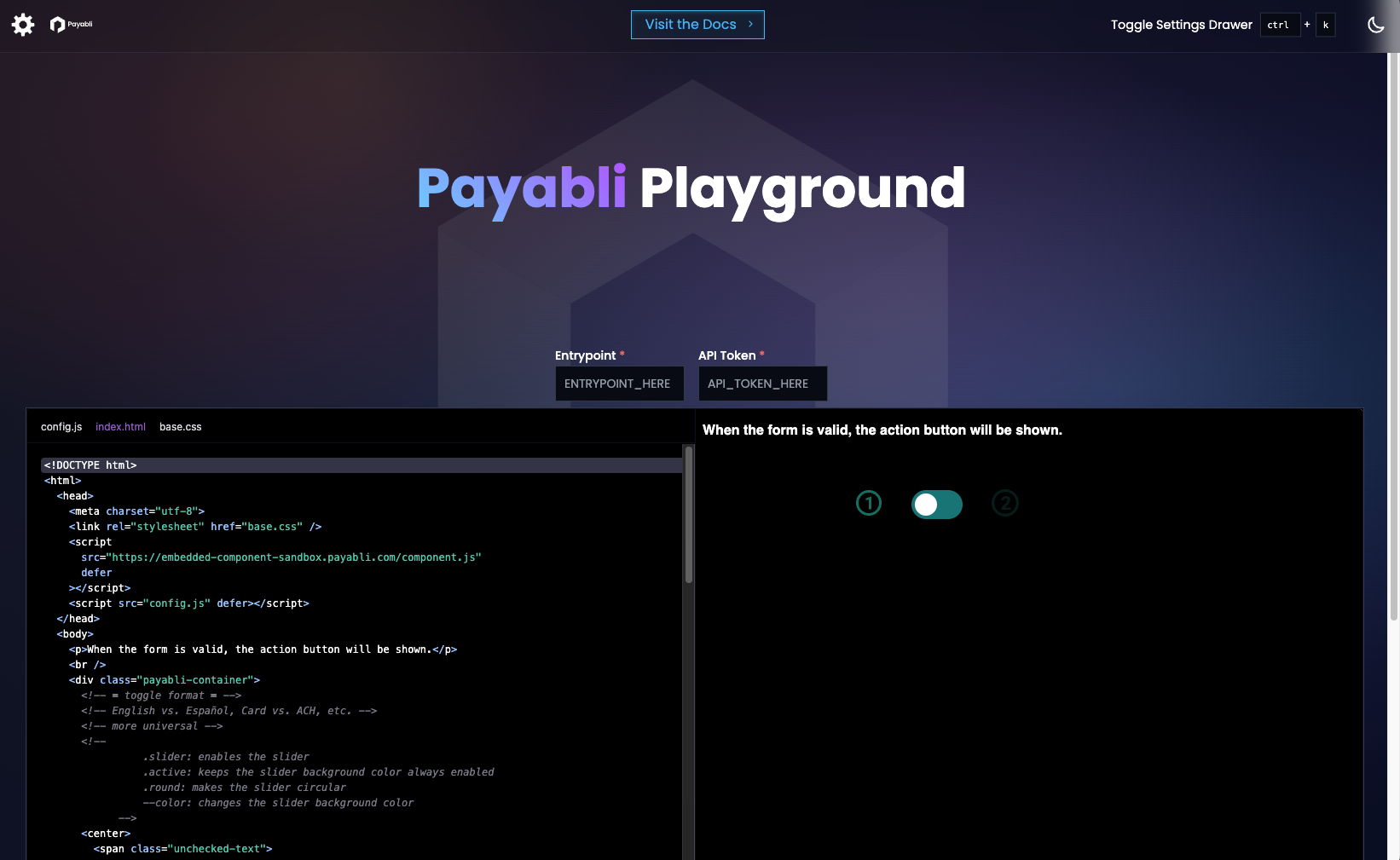Screen dimensions: 1400x860
Task: Click the k key badge in header
Action: pos(1326,25)
